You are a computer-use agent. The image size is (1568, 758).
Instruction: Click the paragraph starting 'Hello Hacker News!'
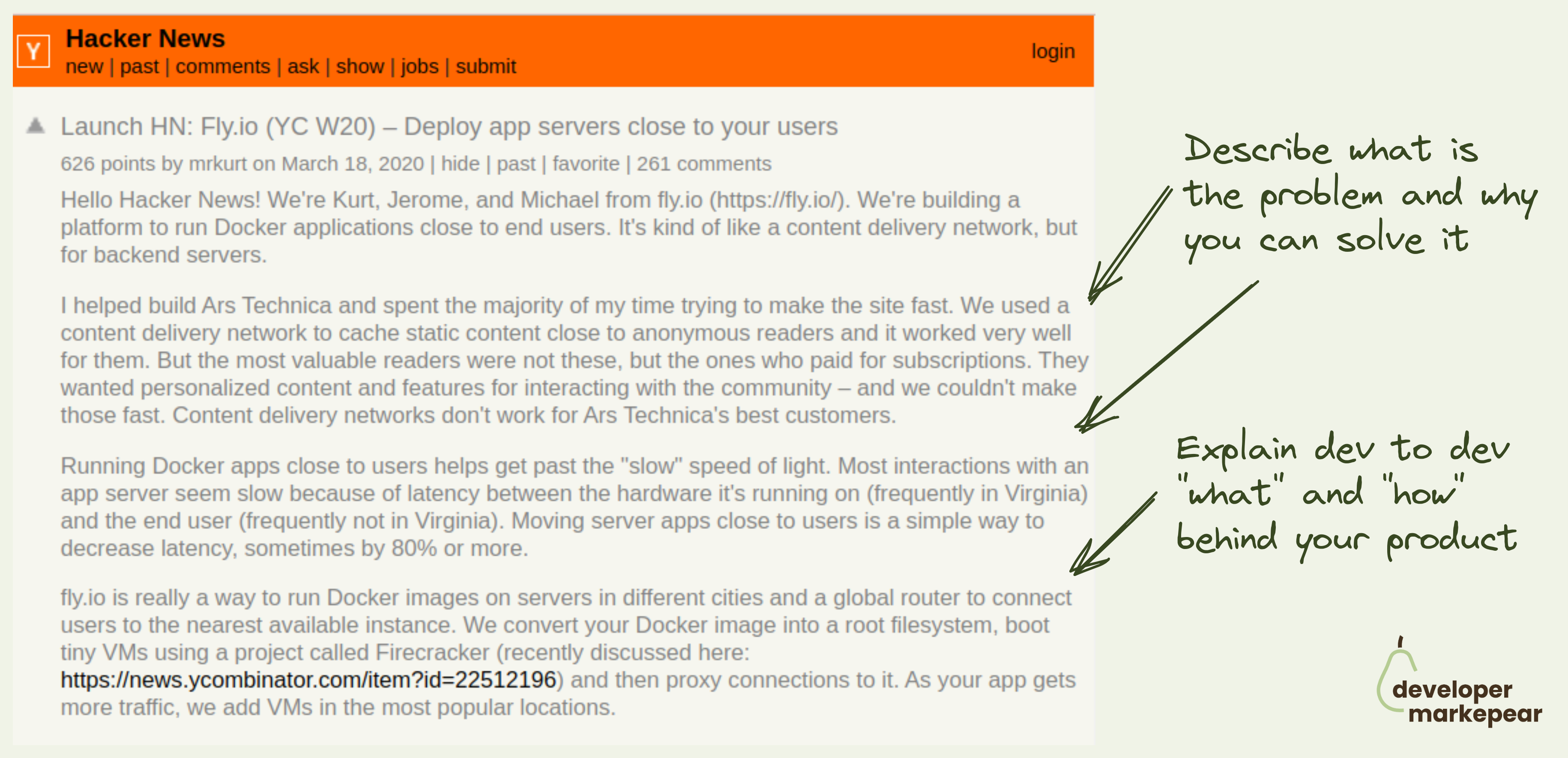[x=569, y=227]
